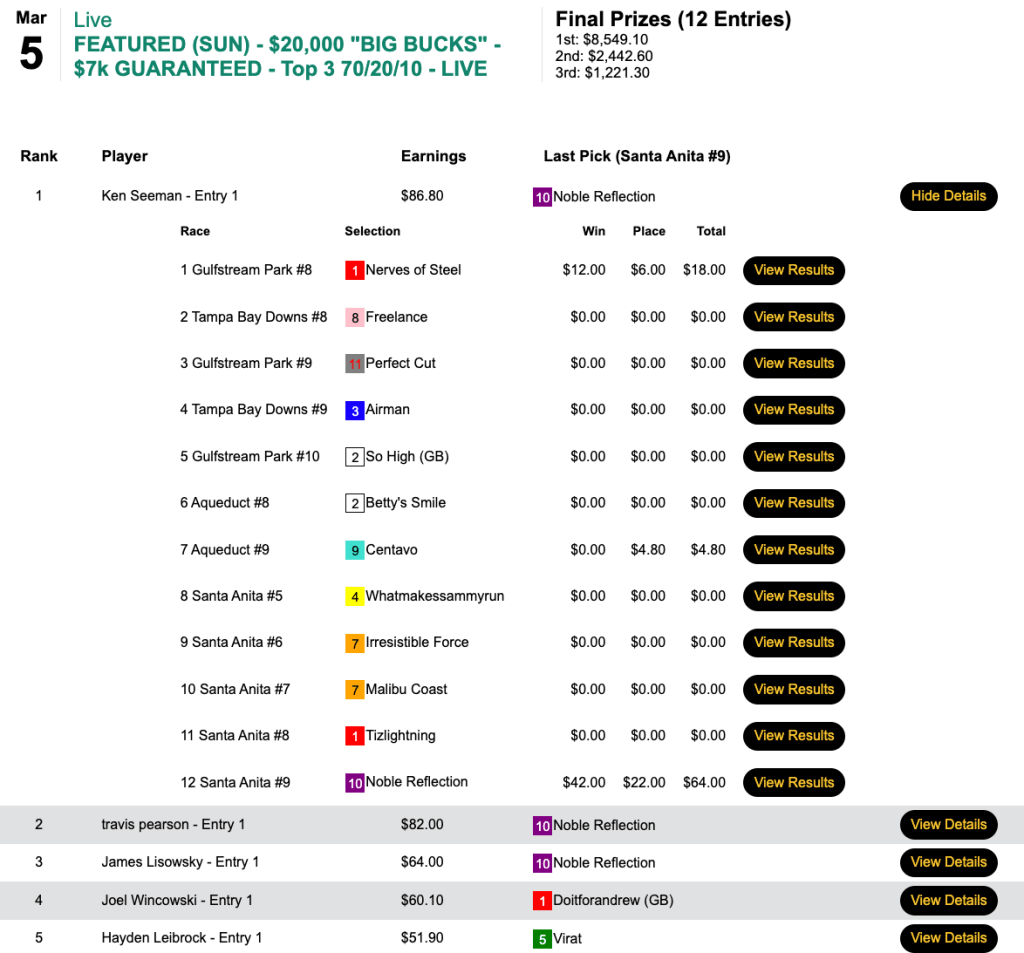Click yellow number 4 badge for Whatmakessammyrun
The height and width of the screenshot is (953, 1024).
(354, 597)
